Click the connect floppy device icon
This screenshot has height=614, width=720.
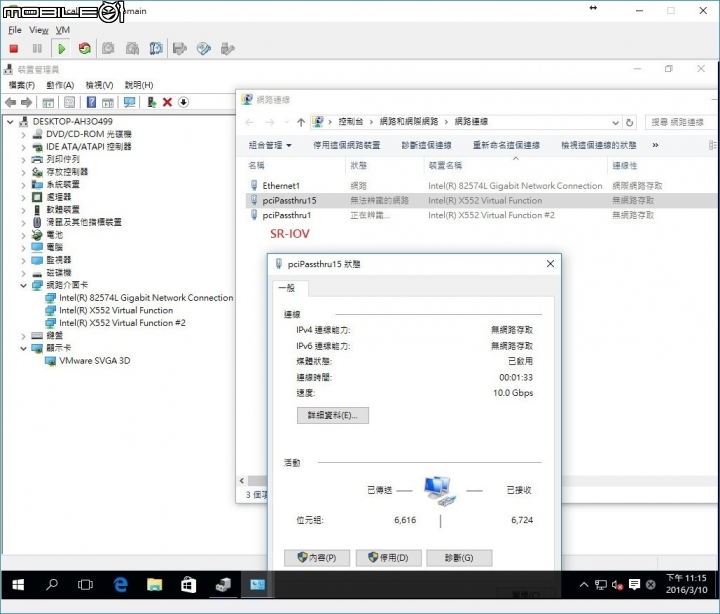pos(180,48)
